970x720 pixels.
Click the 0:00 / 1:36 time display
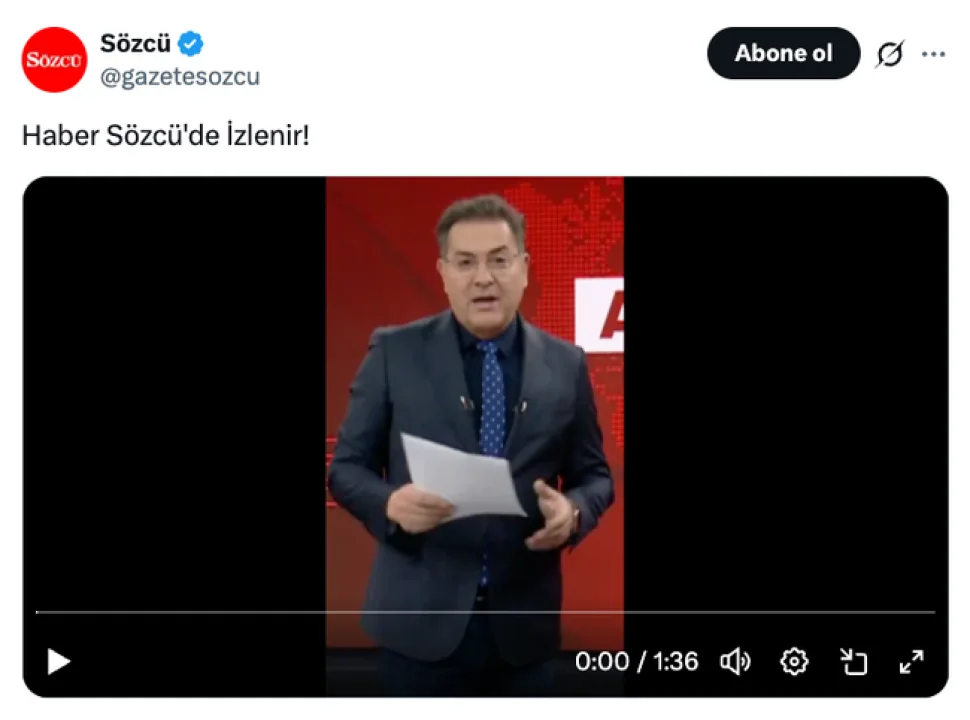pos(636,661)
